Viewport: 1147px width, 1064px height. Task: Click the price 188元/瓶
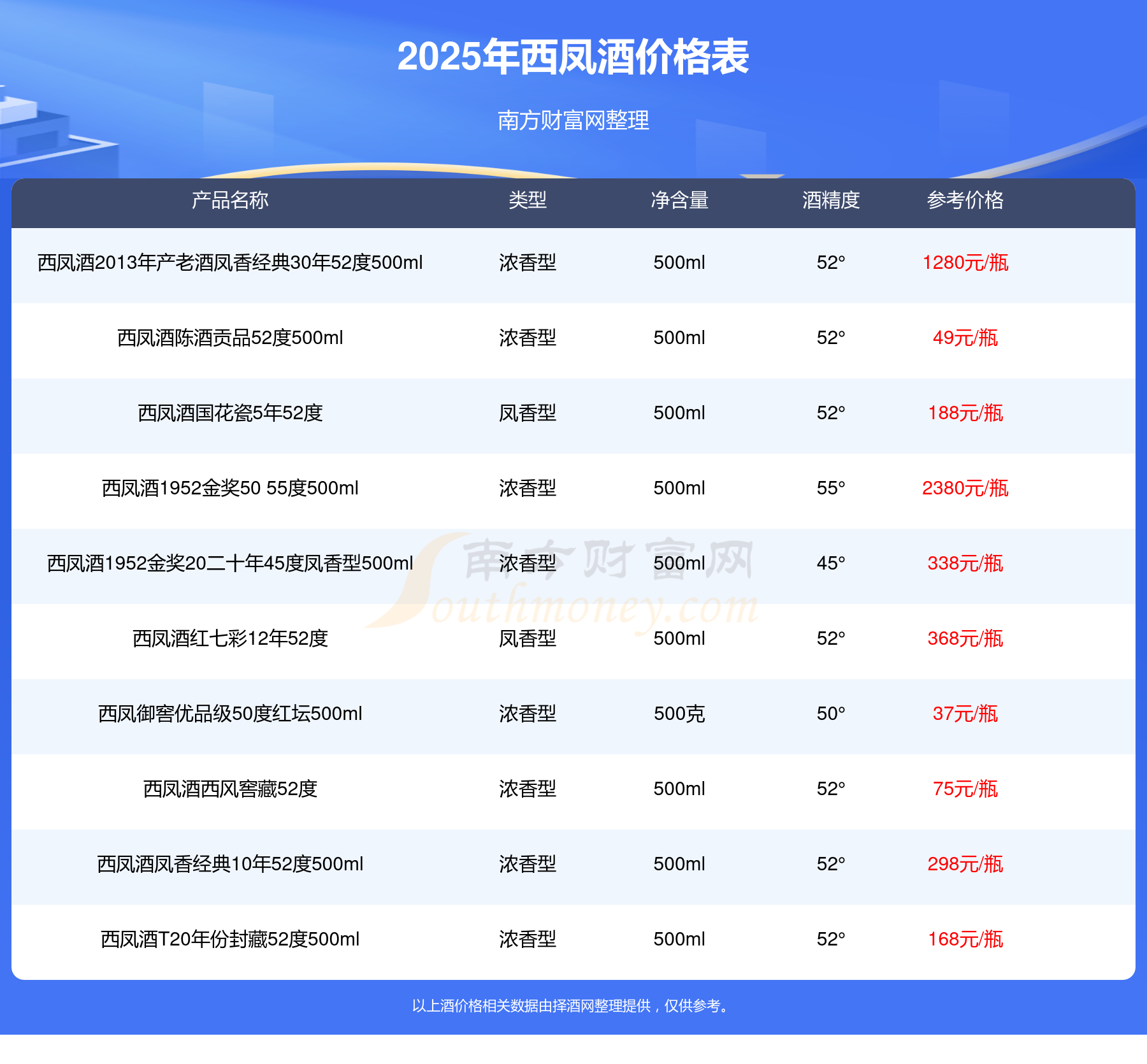[965, 413]
